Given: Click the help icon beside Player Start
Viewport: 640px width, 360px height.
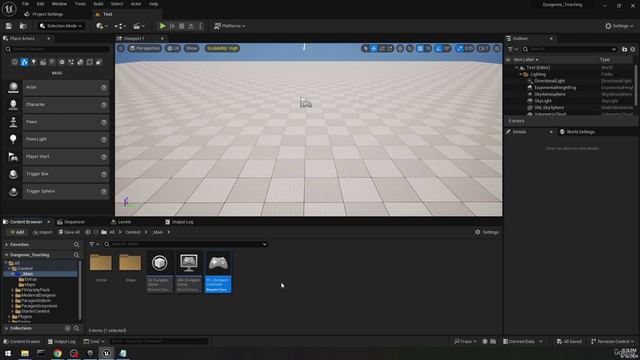Looking at the screenshot, I should (x=104, y=157).
